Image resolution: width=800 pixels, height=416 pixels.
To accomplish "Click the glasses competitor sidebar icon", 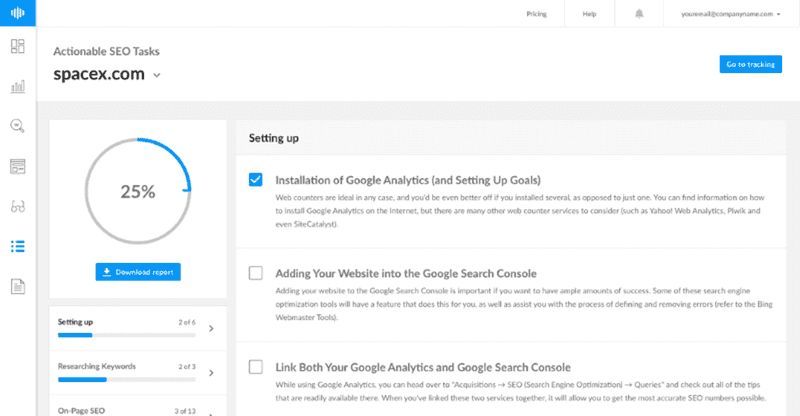I will point(17,206).
